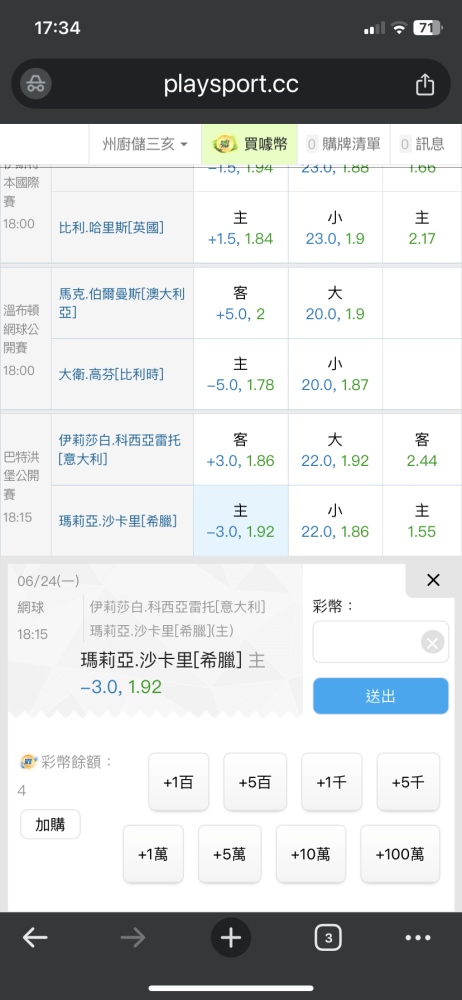This screenshot has height=1000, width=462.
Task: Click the 送出 submit button
Action: (381, 696)
